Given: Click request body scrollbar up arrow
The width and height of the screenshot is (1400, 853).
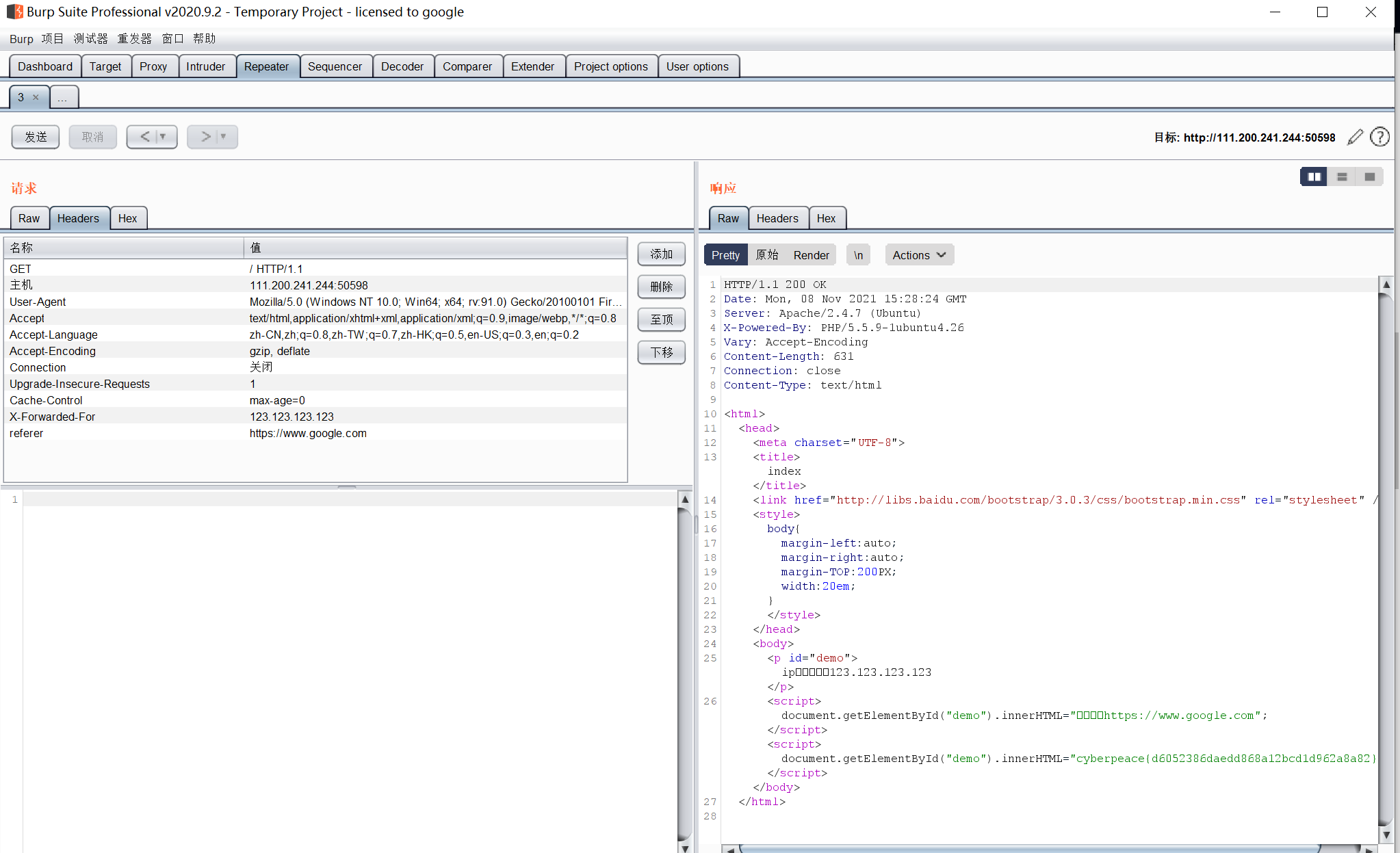Looking at the screenshot, I should tap(684, 499).
